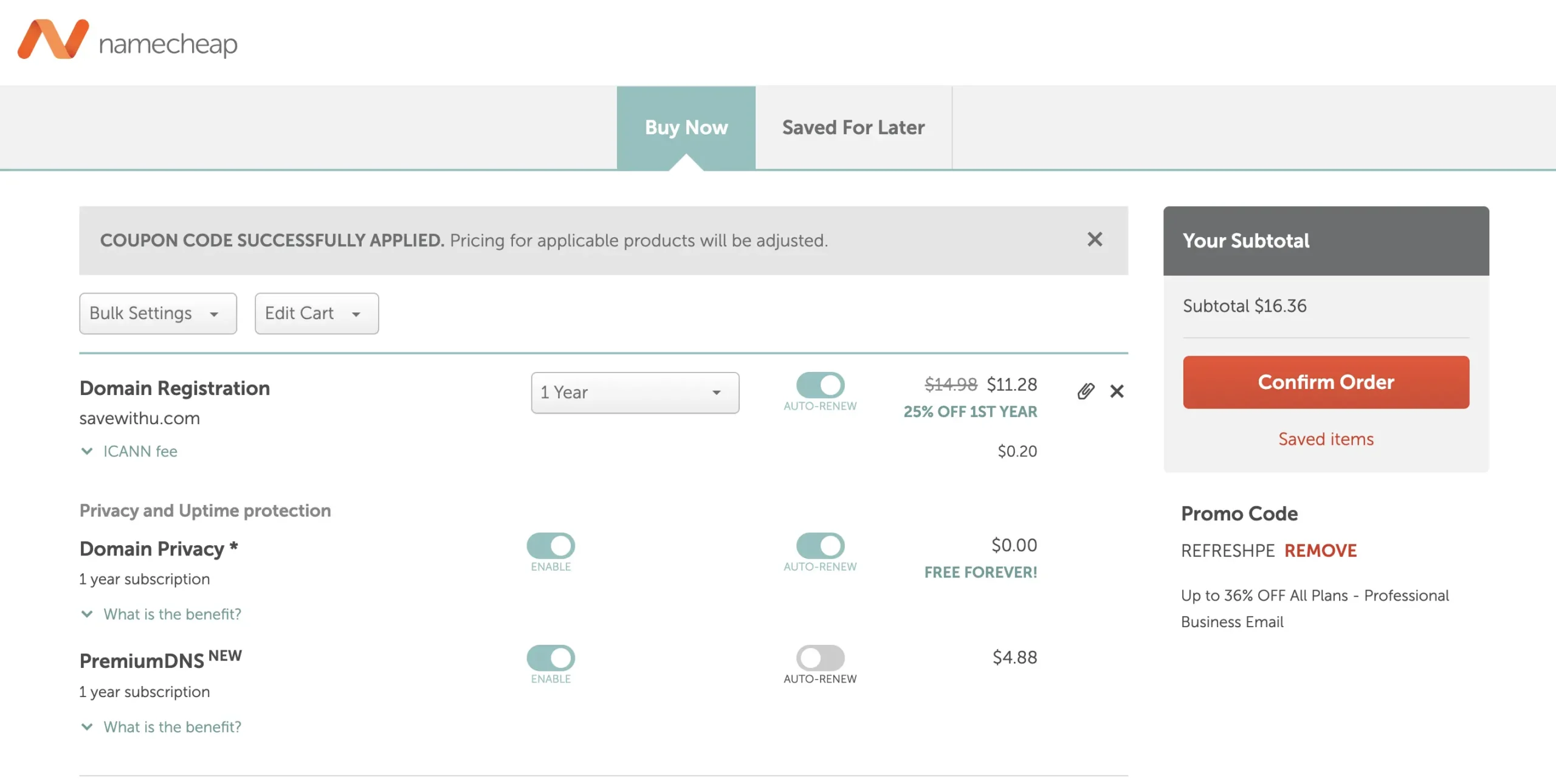Click the struck-through $14.98 price
The height and width of the screenshot is (784, 1556).
951,384
